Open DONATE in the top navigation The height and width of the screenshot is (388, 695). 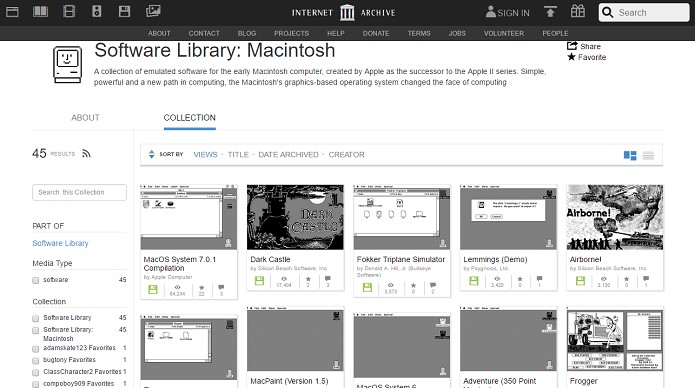pyautogui.click(x=376, y=33)
